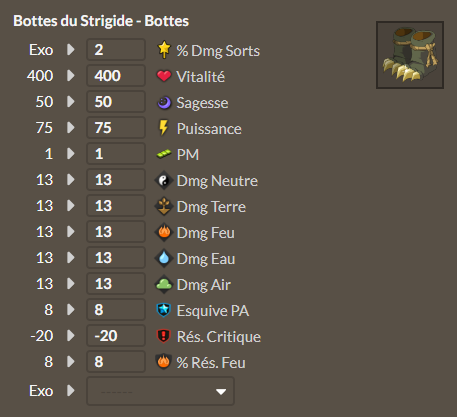Click the arrow next to Puissance 75
The height and width of the screenshot is (417, 457).
point(70,127)
